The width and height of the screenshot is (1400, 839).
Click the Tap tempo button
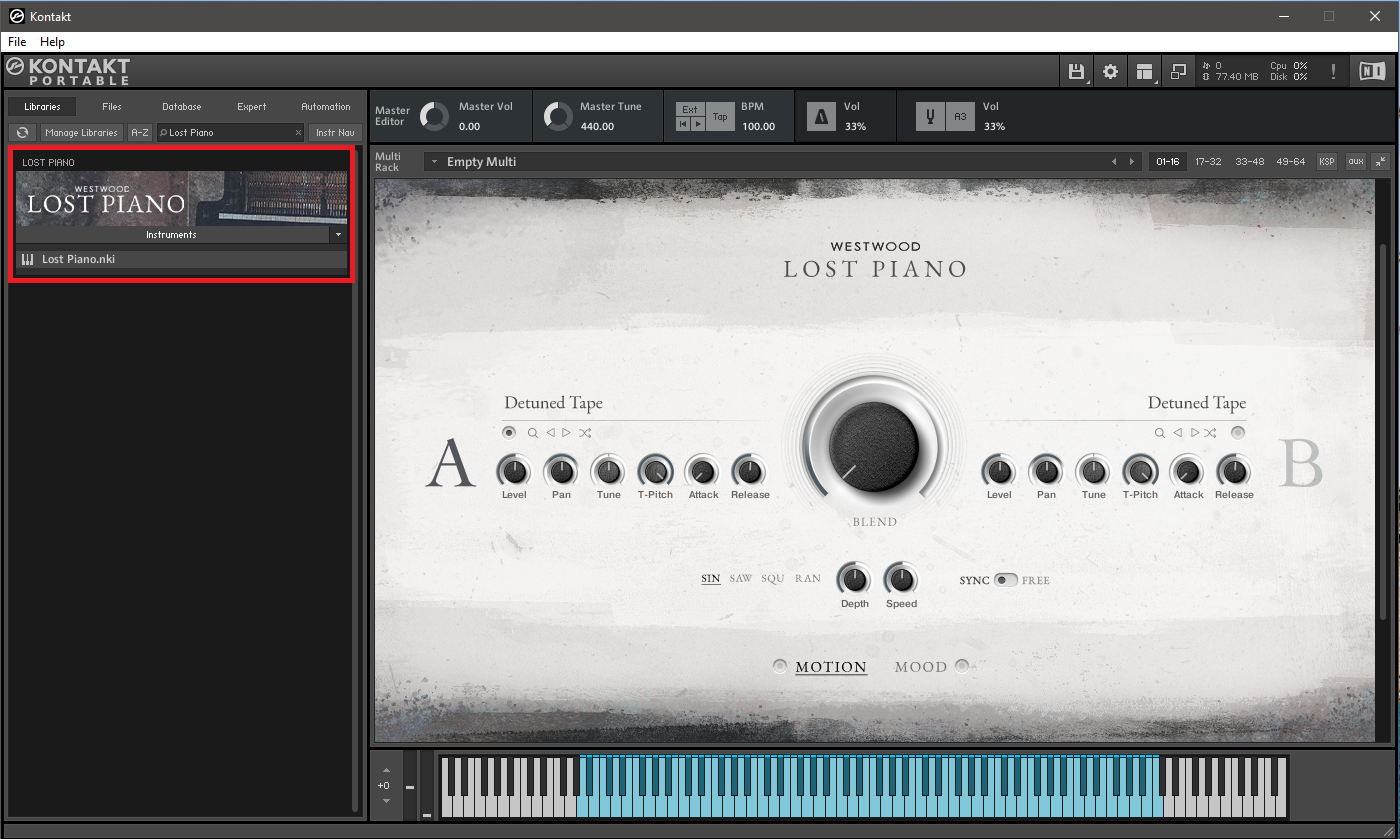coord(720,117)
